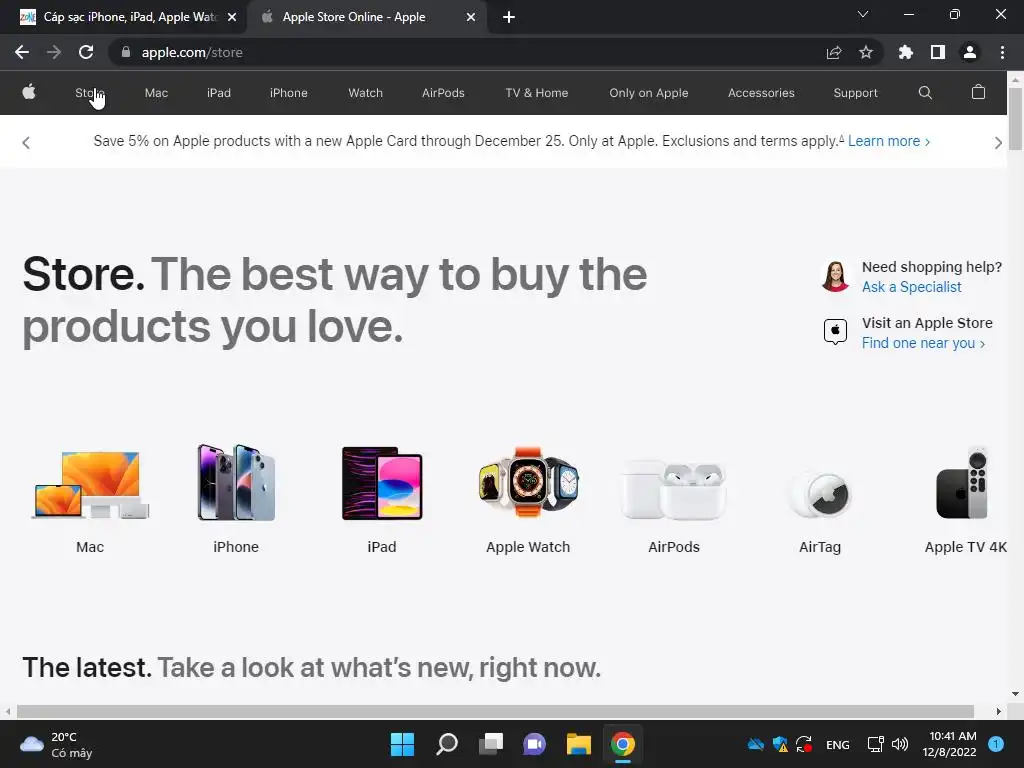Reload the page with the refresh icon
The width and height of the screenshot is (1024, 768).
(x=86, y=52)
